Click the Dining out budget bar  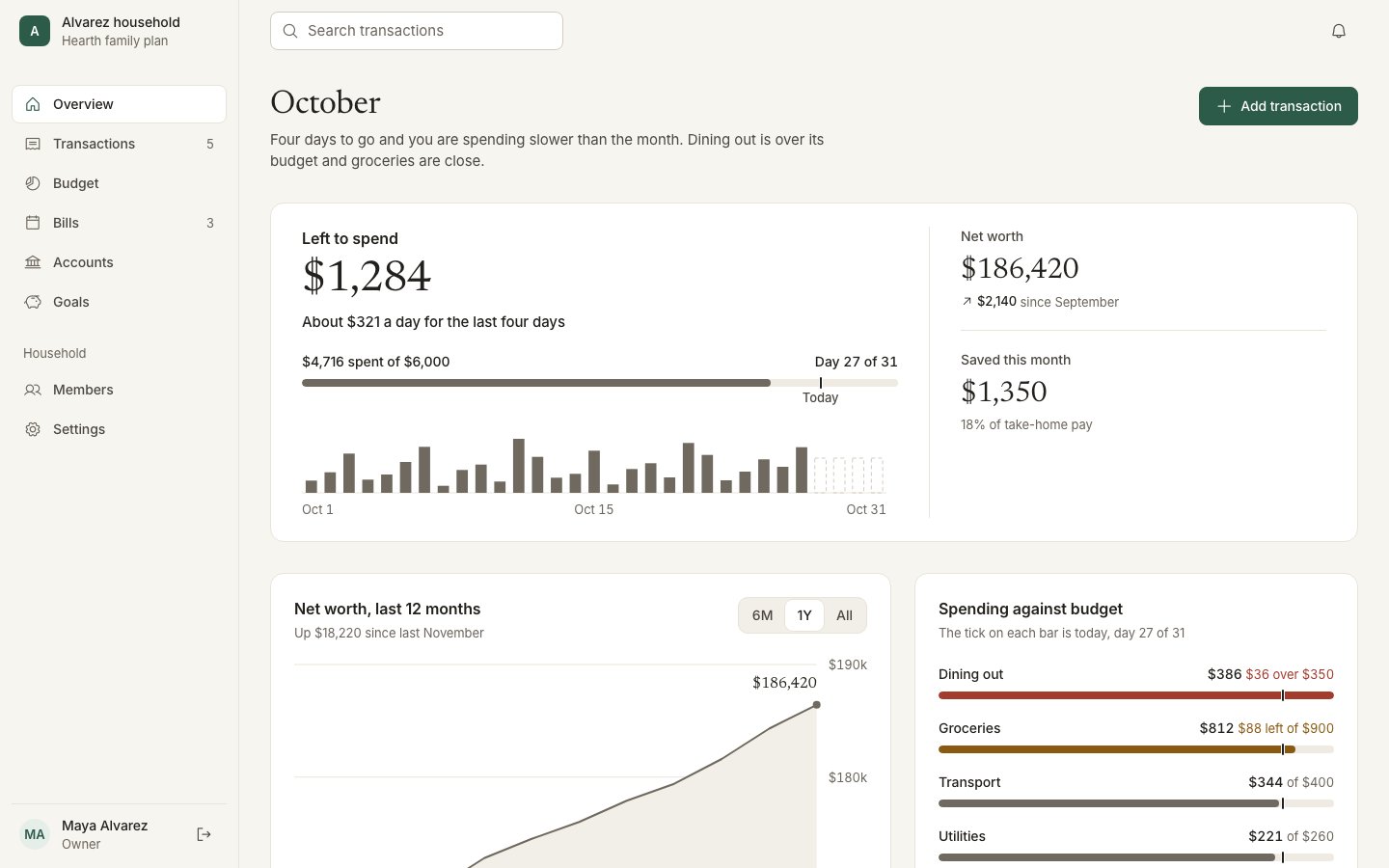[1136, 695]
